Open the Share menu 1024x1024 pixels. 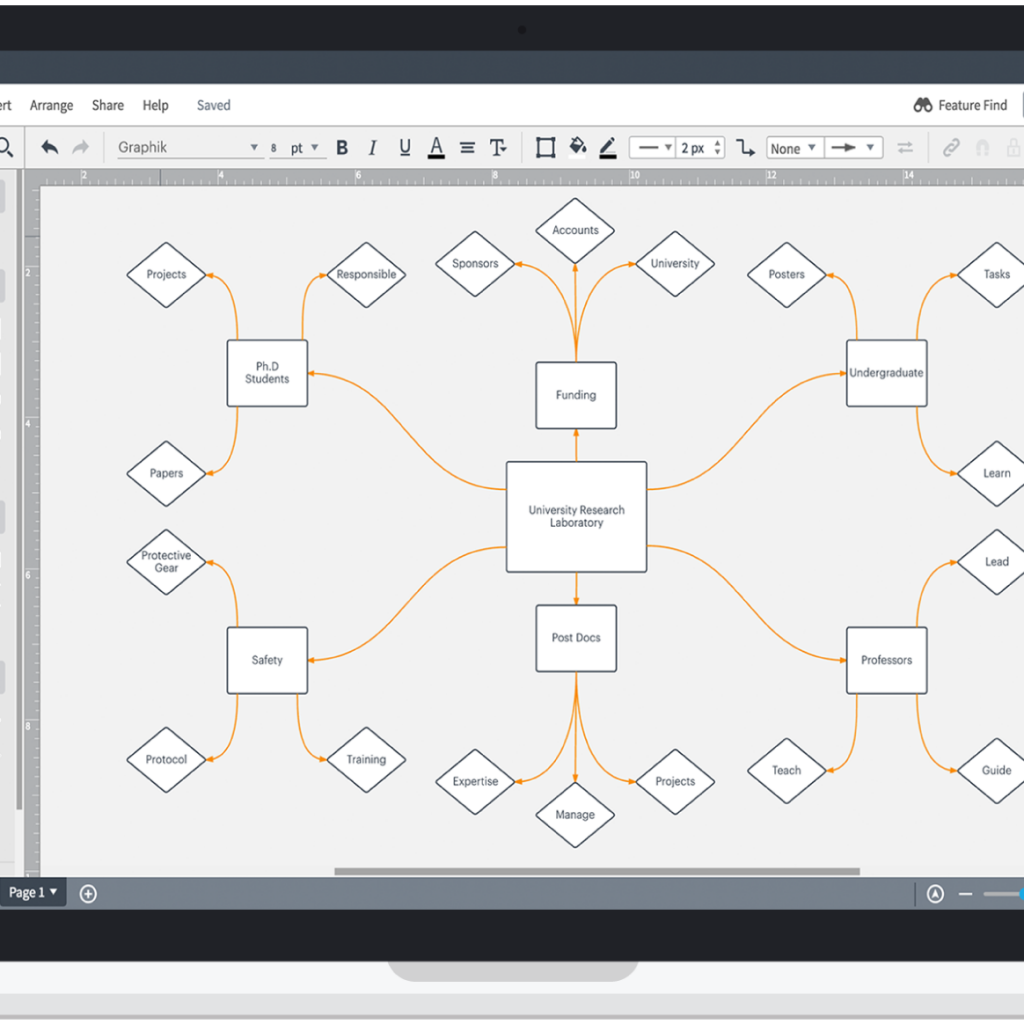(108, 105)
